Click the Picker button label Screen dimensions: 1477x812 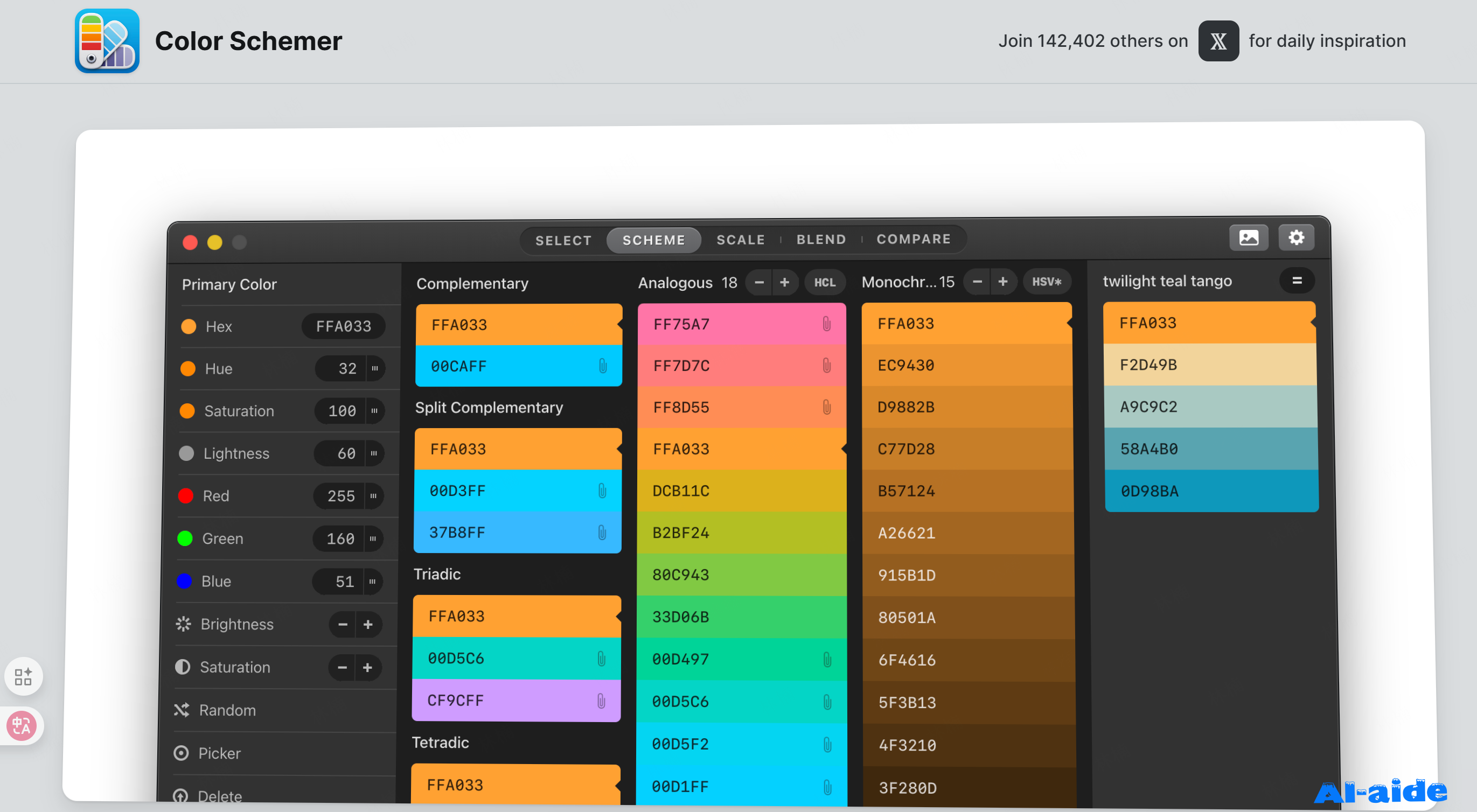coord(220,753)
